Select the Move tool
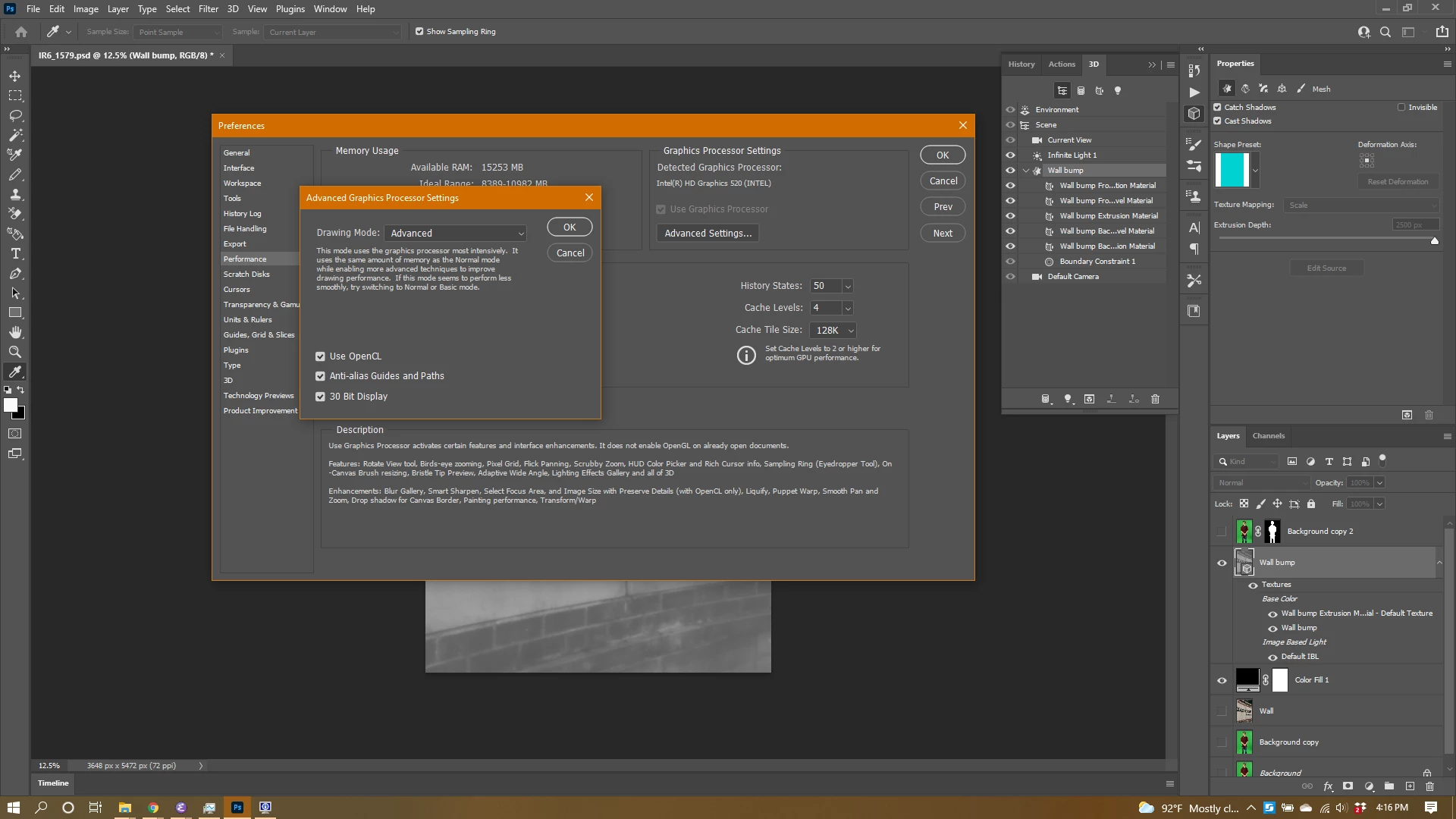This screenshot has height=819, width=1456. coord(15,76)
